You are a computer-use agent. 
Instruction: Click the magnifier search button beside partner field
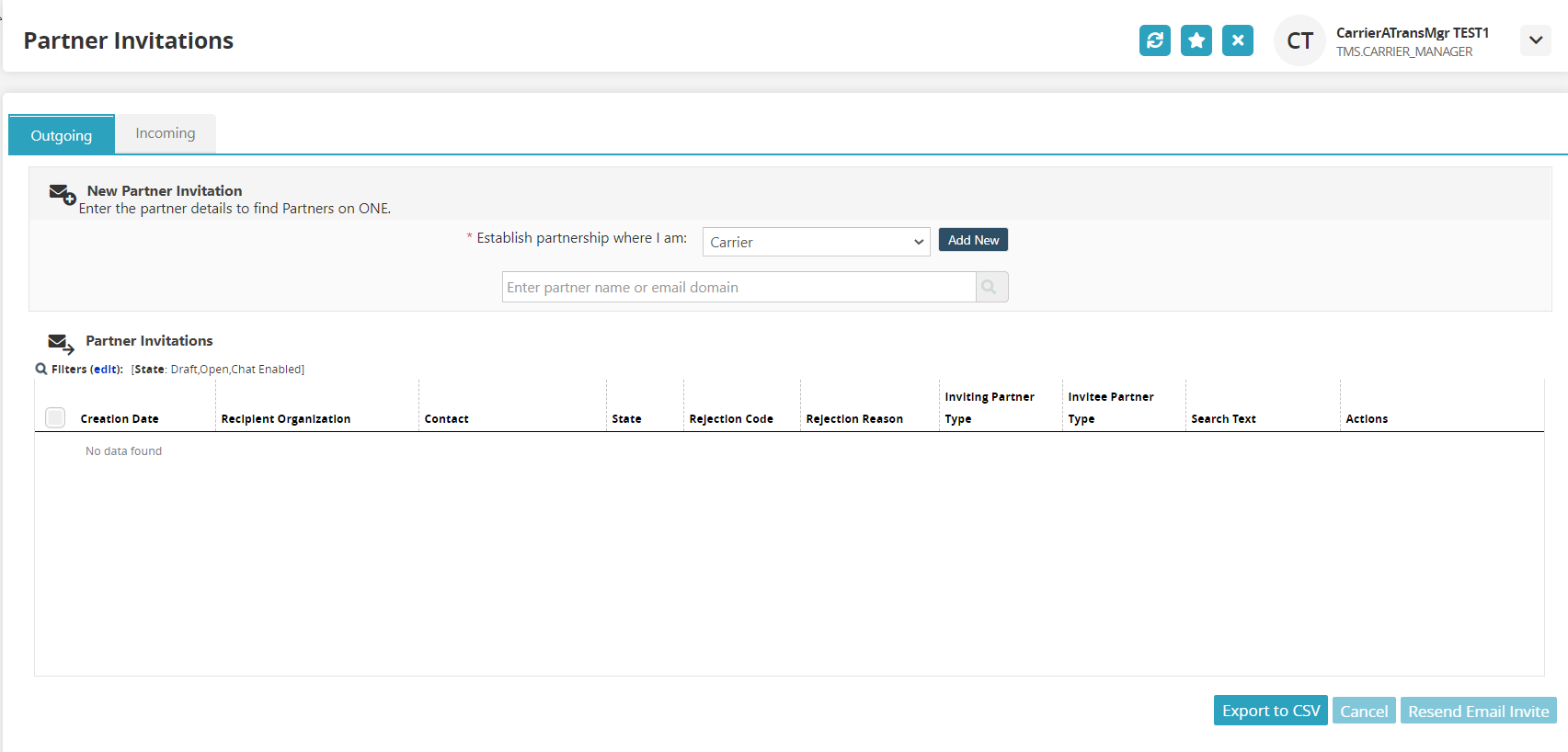coord(991,287)
